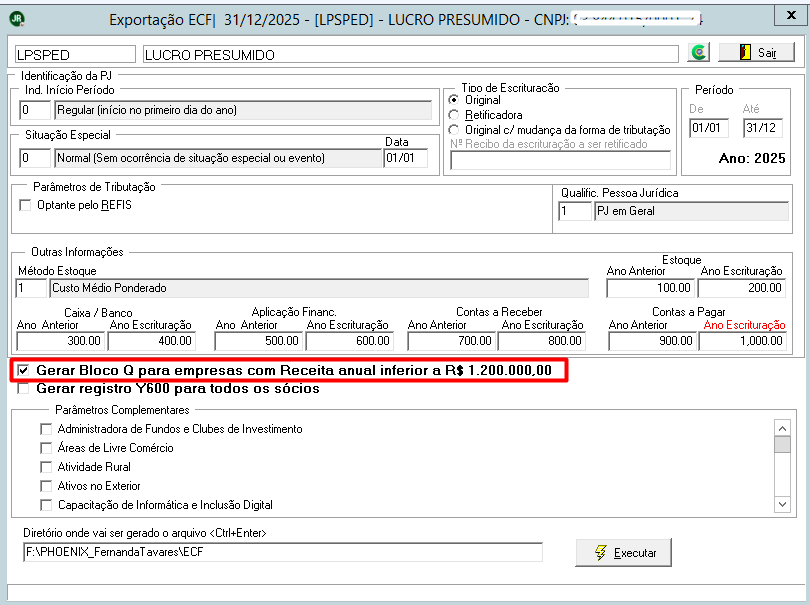Click the Nº Recibo da escrituração field

[560, 160]
